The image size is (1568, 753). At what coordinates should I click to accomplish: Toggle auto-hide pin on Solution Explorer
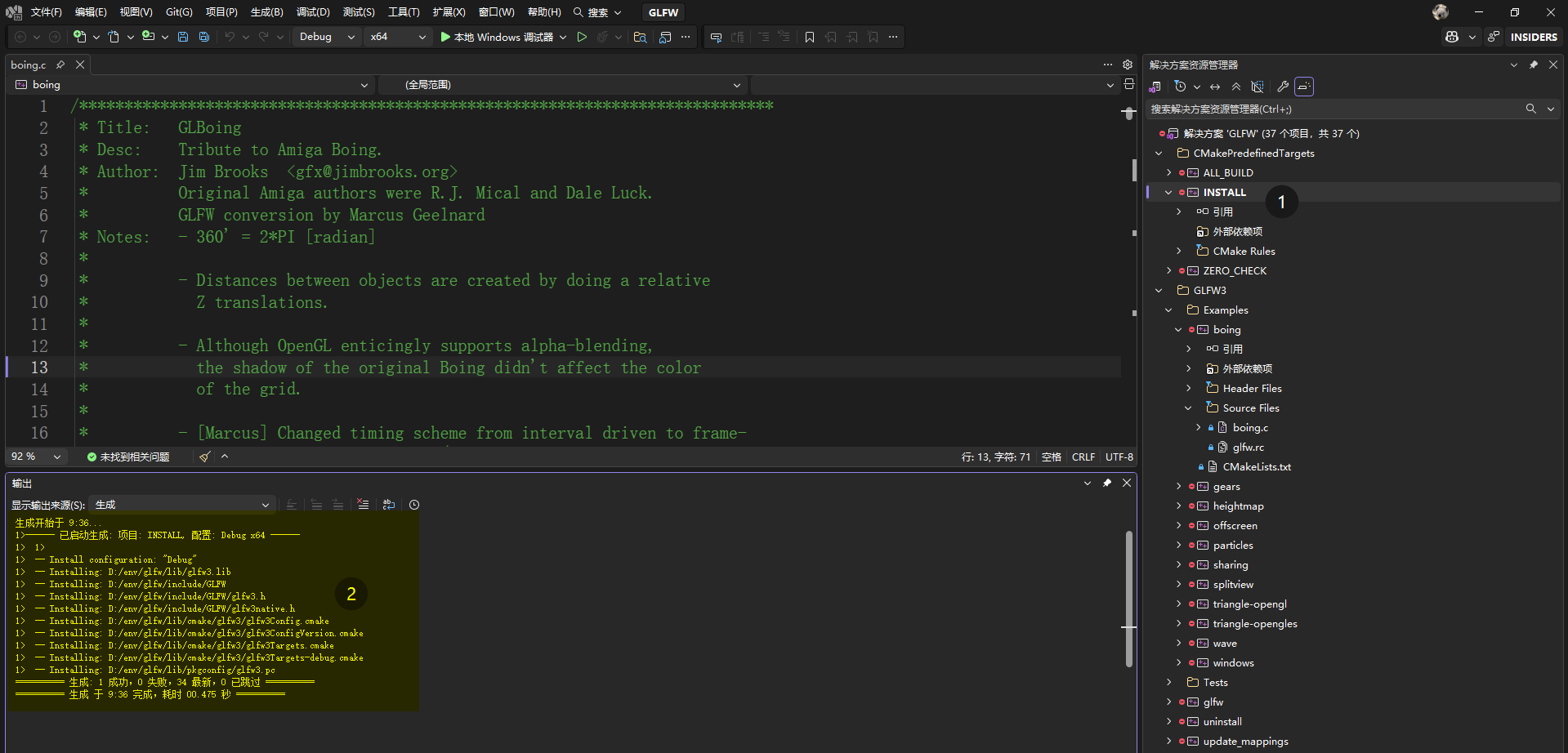point(1534,65)
